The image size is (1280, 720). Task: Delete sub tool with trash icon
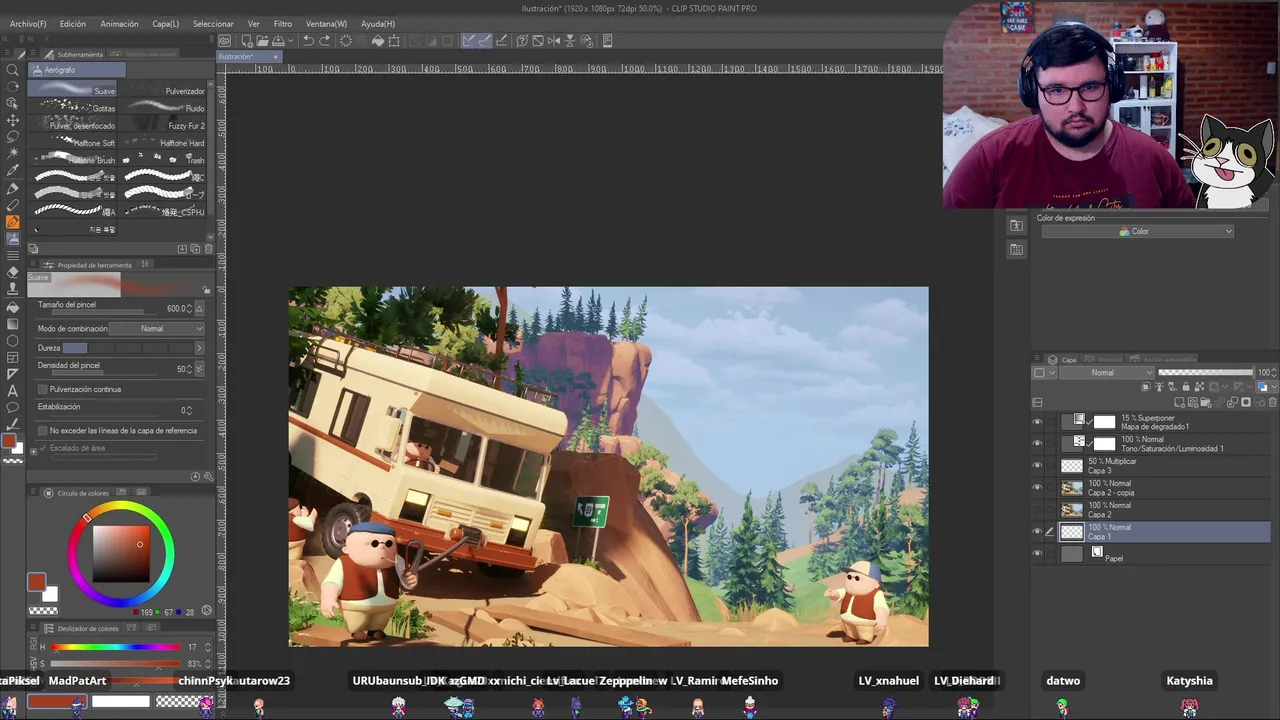208,249
